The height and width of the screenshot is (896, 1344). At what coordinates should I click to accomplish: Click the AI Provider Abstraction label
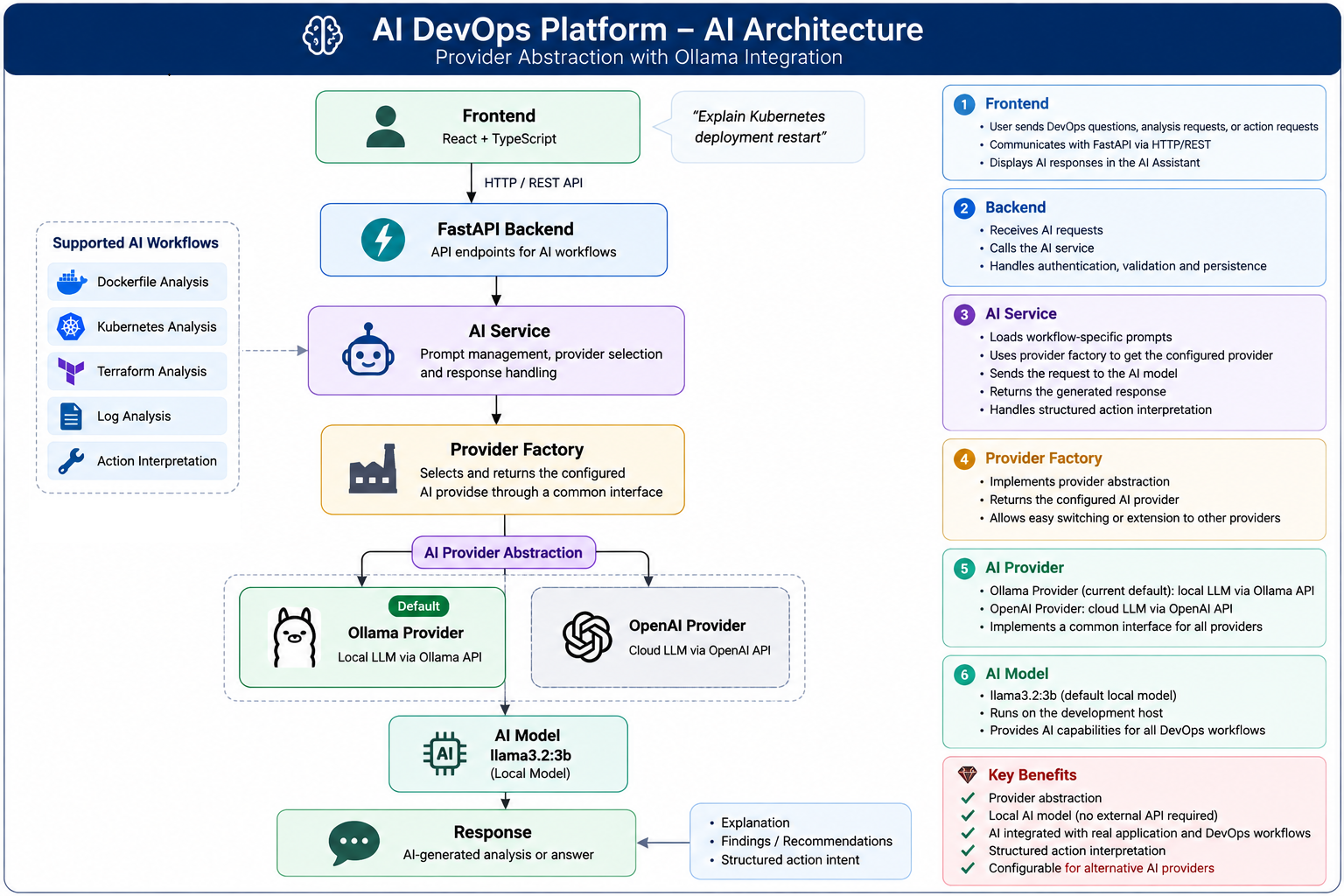pyautogui.click(x=503, y=552)
